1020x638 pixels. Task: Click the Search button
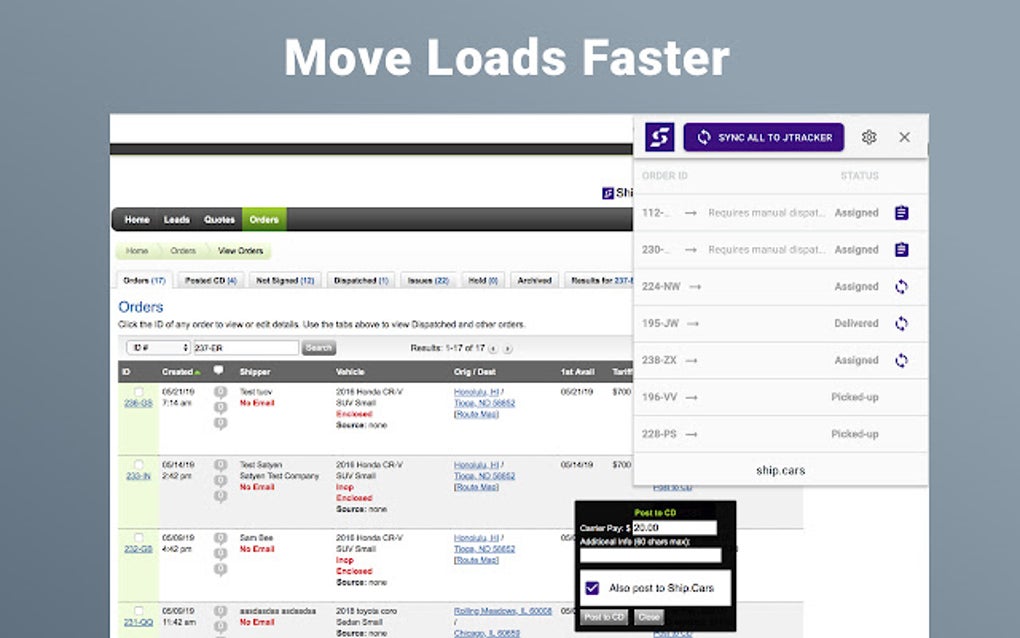[x=319, y=348]
